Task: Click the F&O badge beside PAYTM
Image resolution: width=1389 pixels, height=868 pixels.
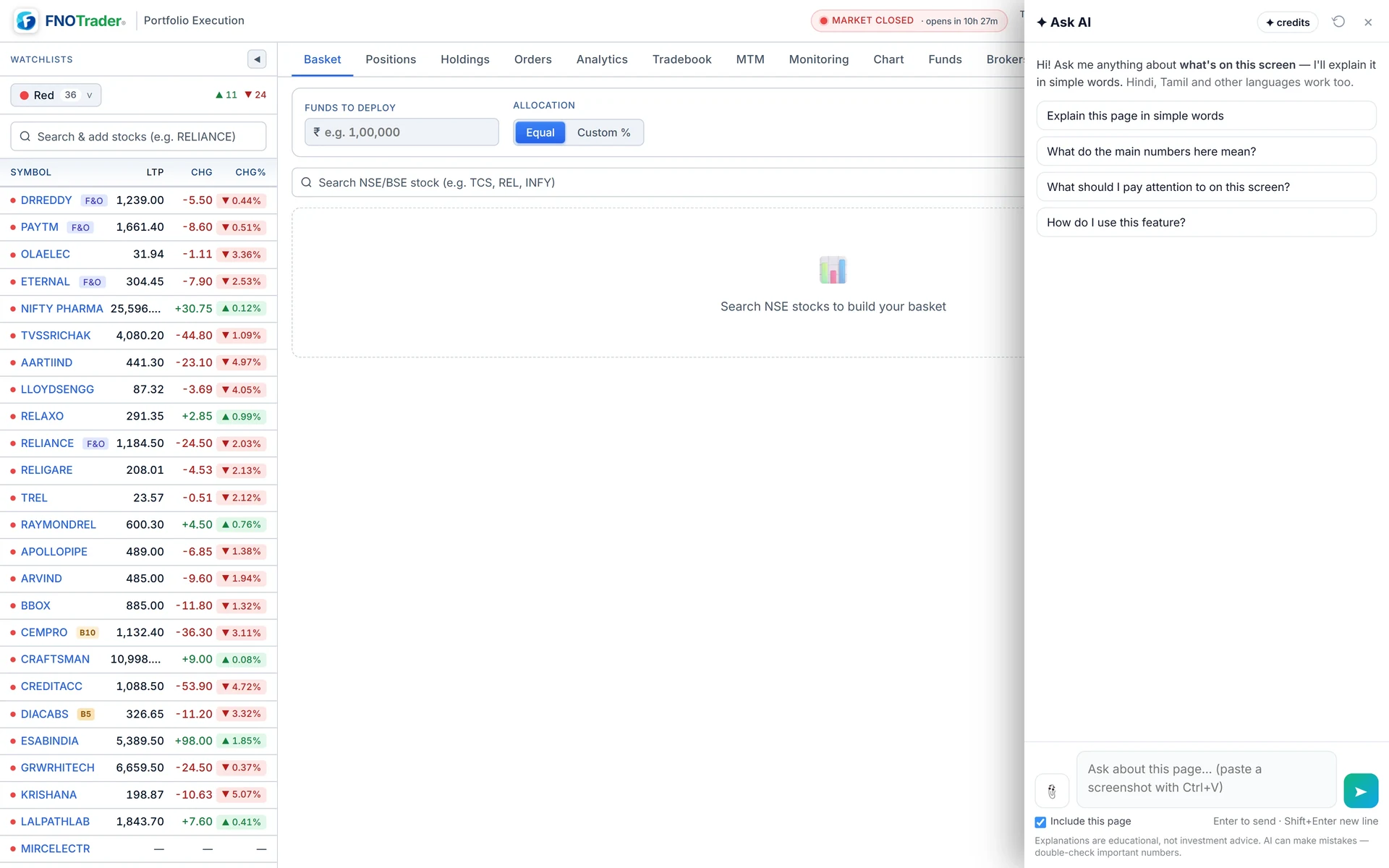Action: click(80, 227)
